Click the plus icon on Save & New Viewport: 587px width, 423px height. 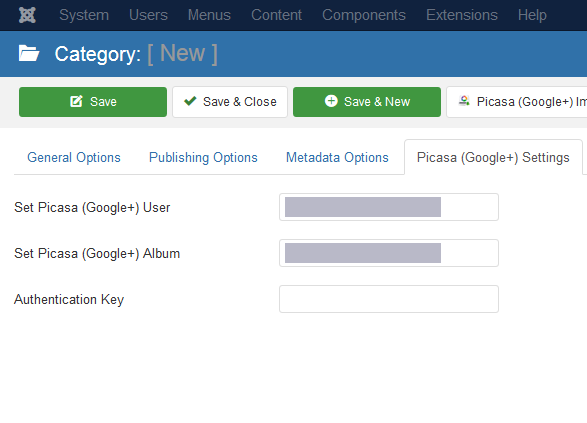tap(331, 101)
